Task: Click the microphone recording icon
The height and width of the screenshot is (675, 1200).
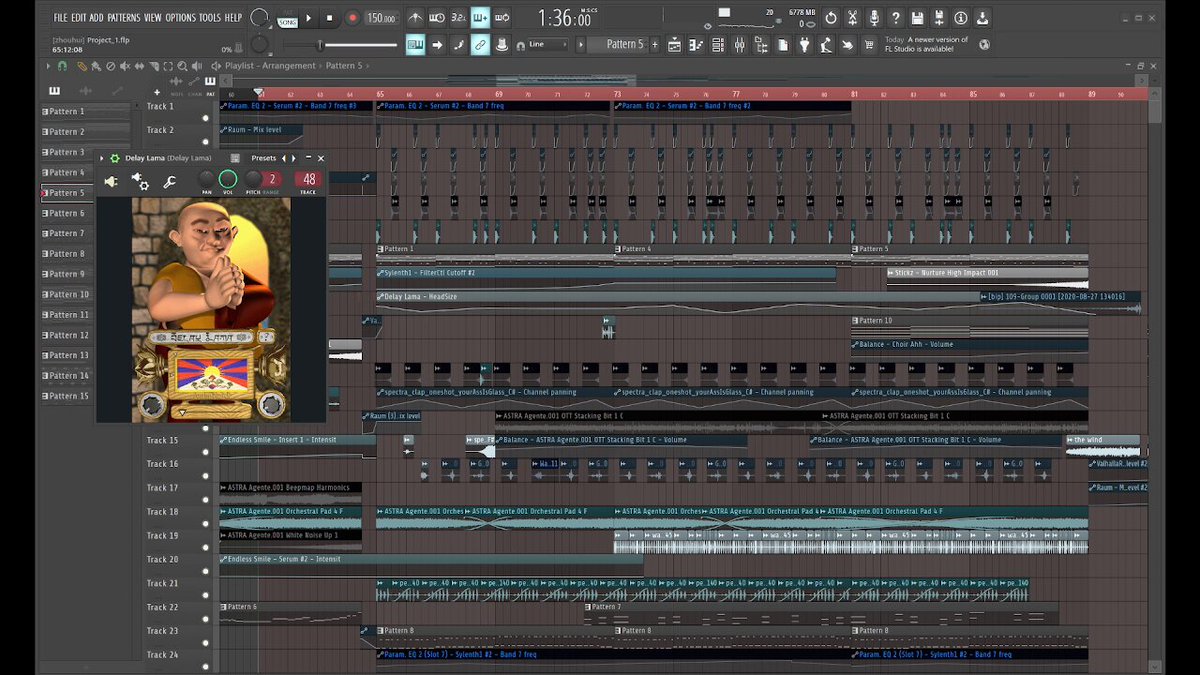Action: 874,18
